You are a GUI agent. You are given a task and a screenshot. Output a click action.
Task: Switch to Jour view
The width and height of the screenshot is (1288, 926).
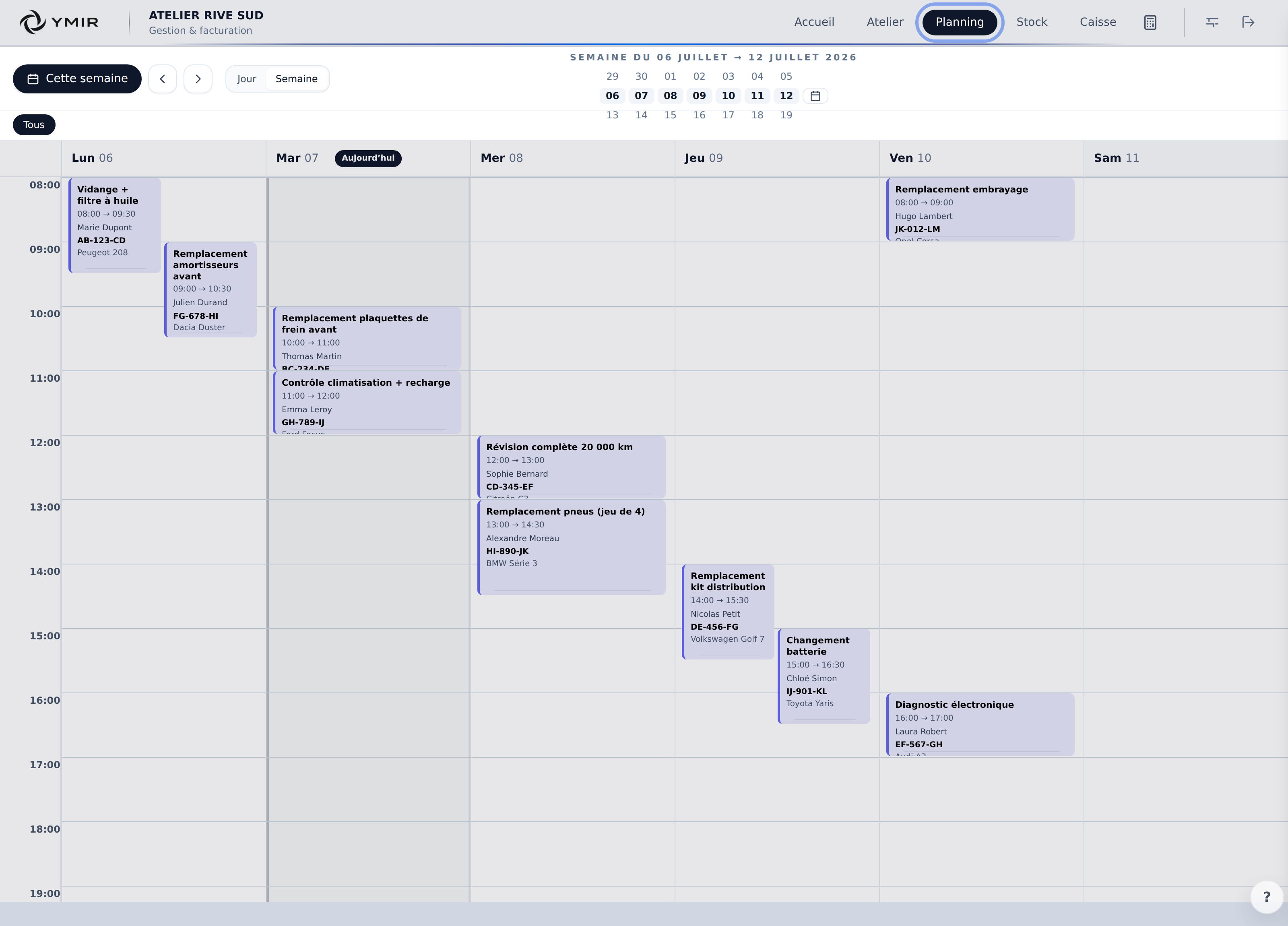[x=246, y=79]
